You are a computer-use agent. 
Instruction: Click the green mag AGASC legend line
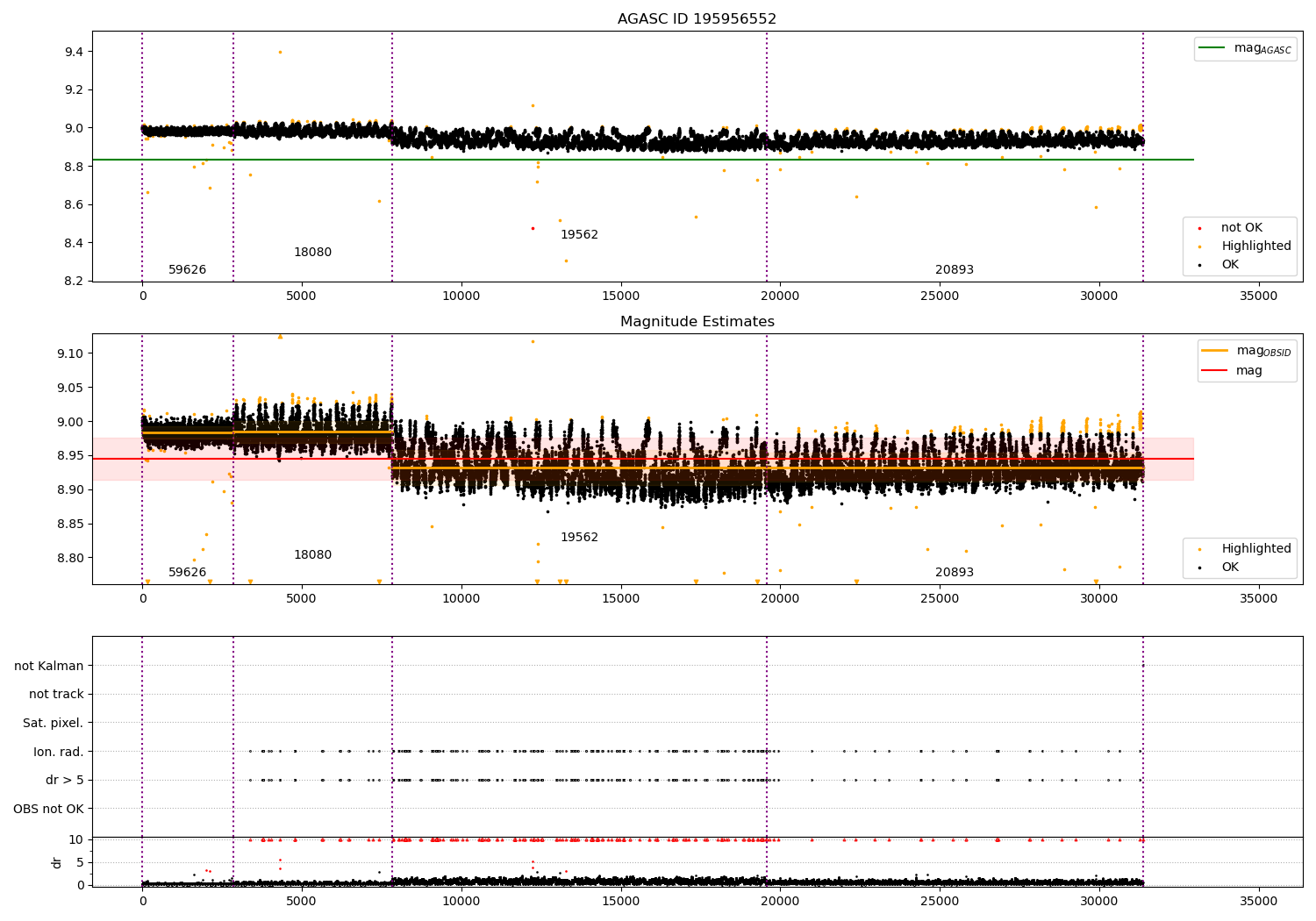[1212, 48]
